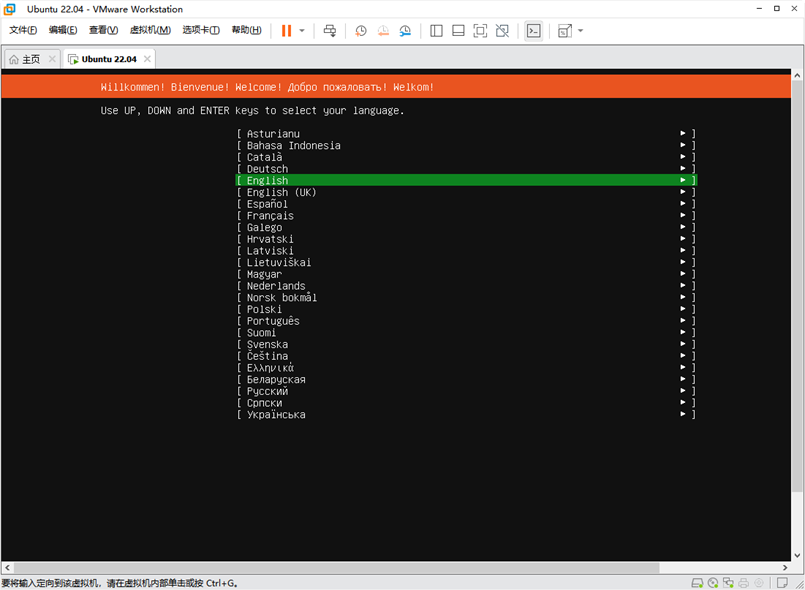Click the network adapter status icon
This screenshot has width=805, height=590.
tap(729, 583)
